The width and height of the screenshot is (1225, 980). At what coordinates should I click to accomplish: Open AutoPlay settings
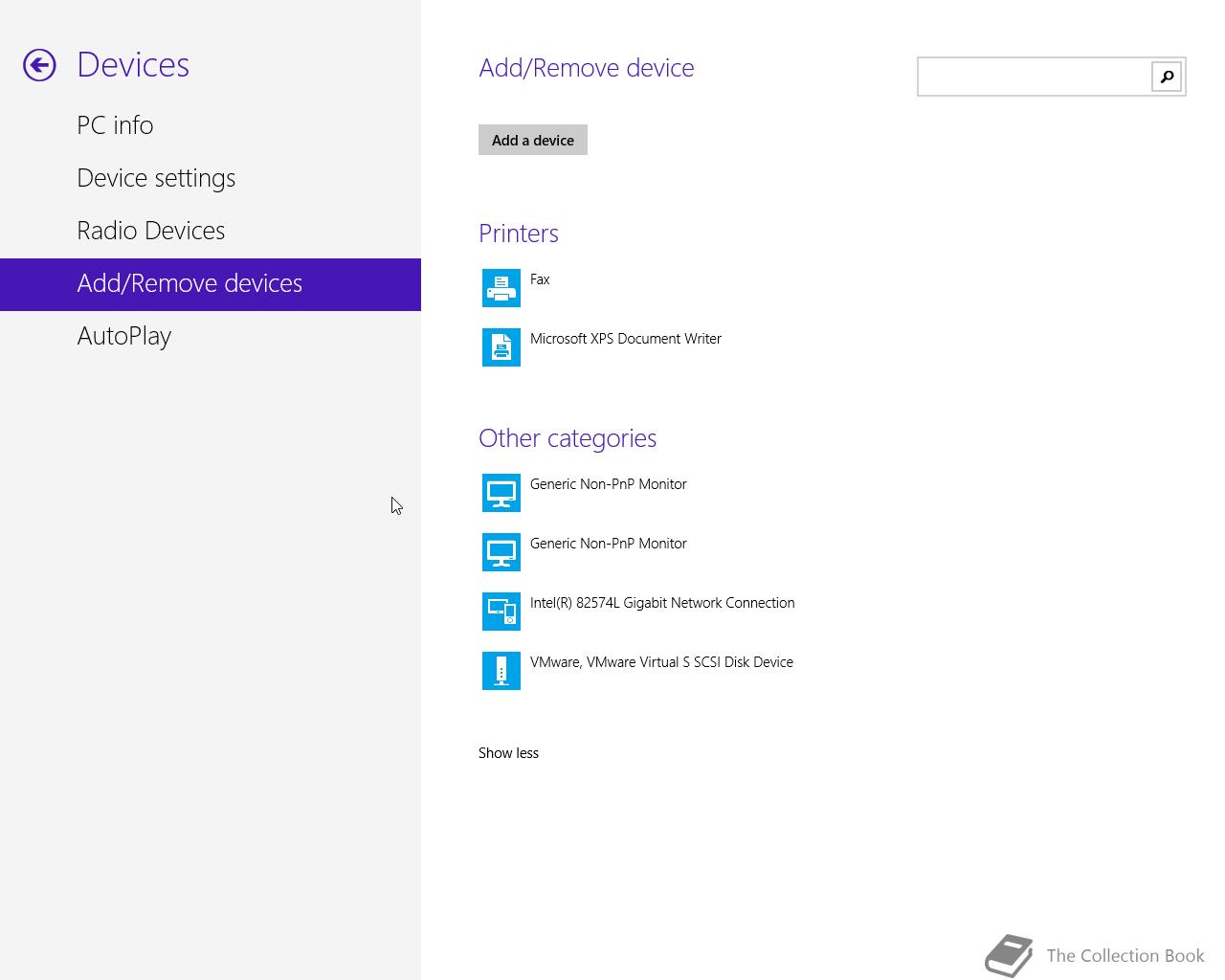(211, 337)
